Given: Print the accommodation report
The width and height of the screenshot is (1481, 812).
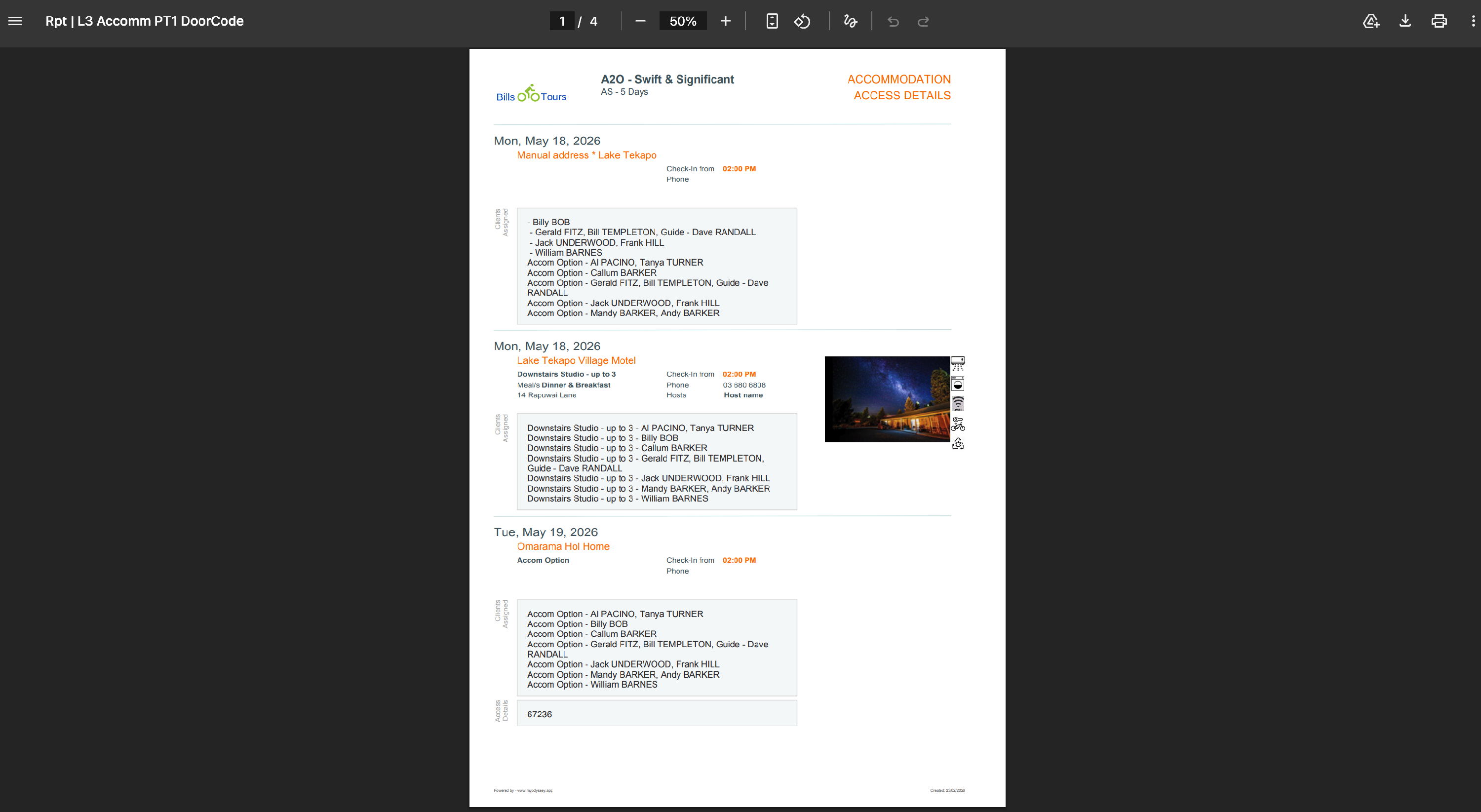Looking at the screenshot, I should tap(1439, 21).
